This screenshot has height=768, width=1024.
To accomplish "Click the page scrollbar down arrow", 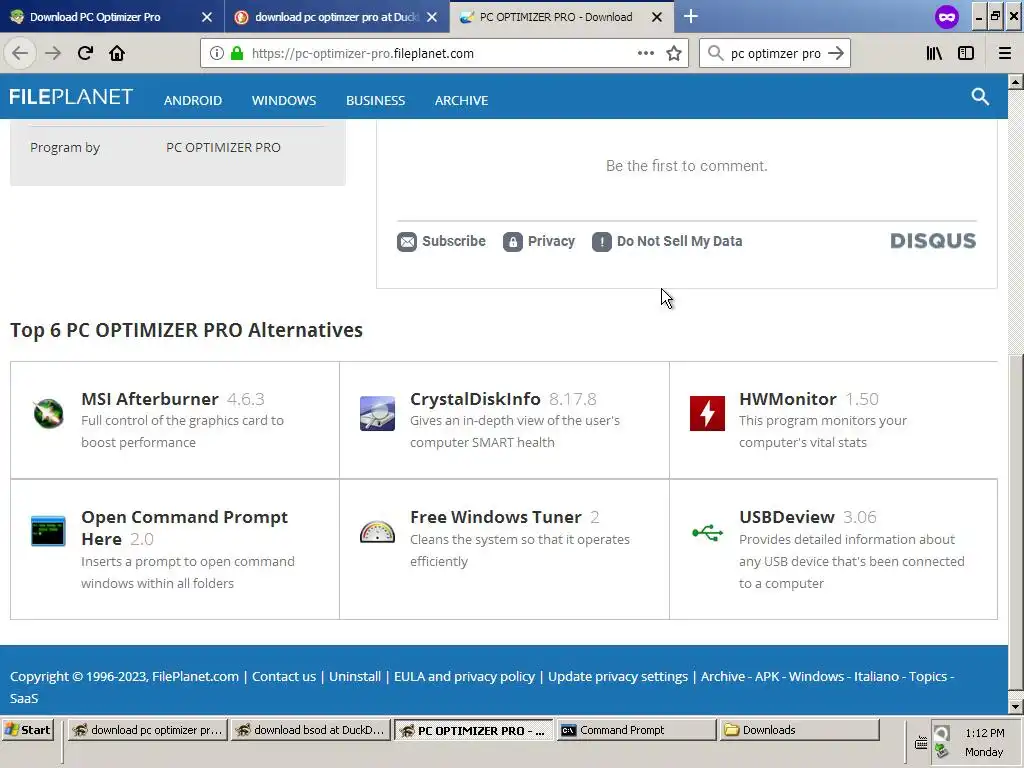I will 1015,707.
